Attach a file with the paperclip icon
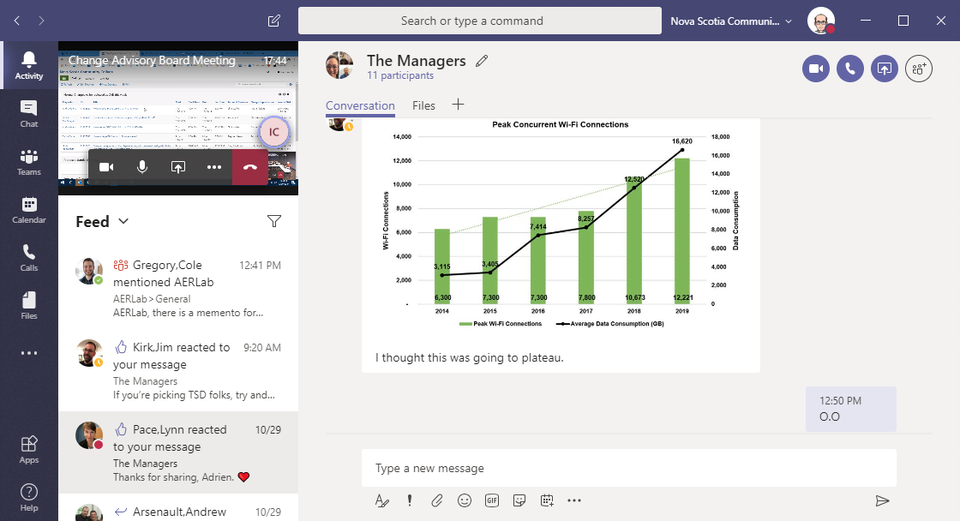960x521 pixels. (437, 500)
